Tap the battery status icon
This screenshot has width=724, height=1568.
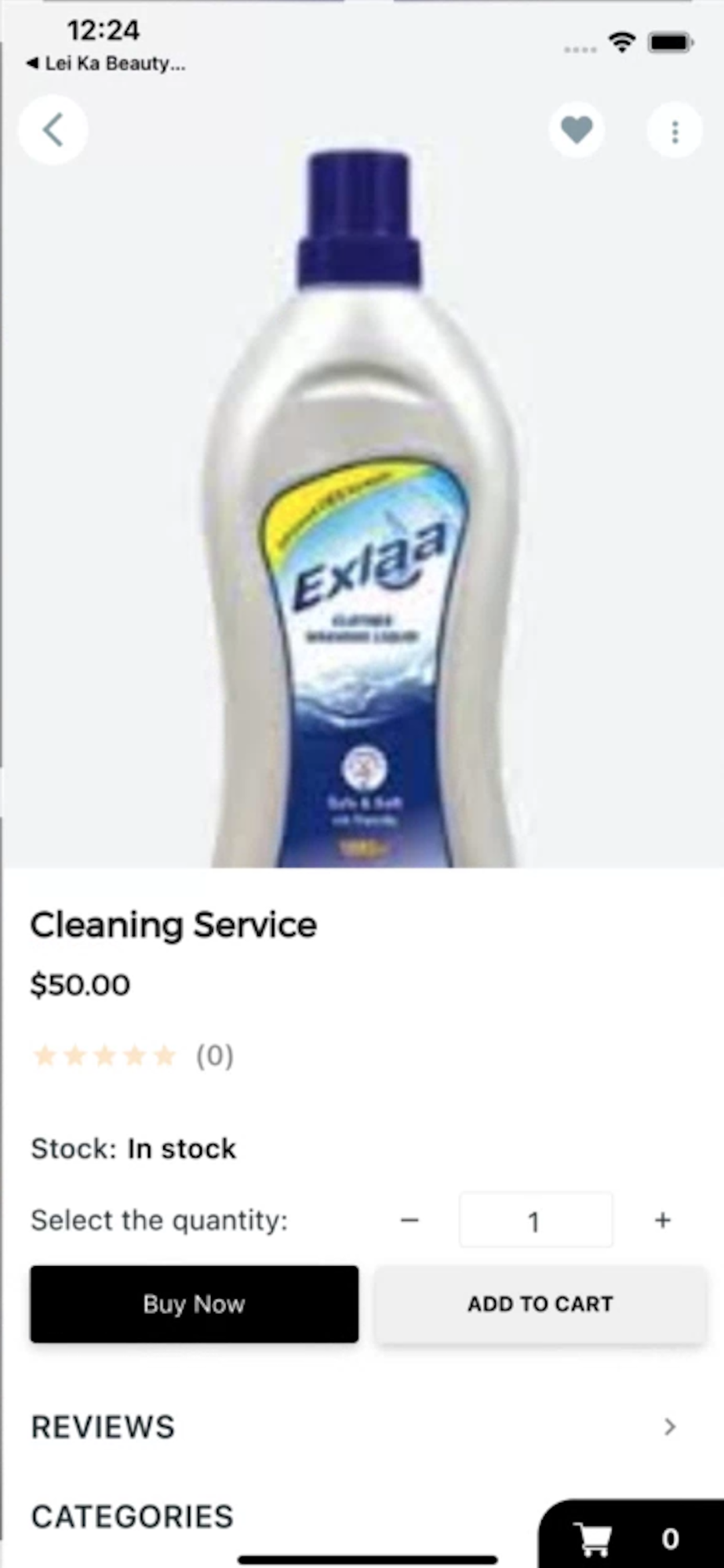coord(670,42)
